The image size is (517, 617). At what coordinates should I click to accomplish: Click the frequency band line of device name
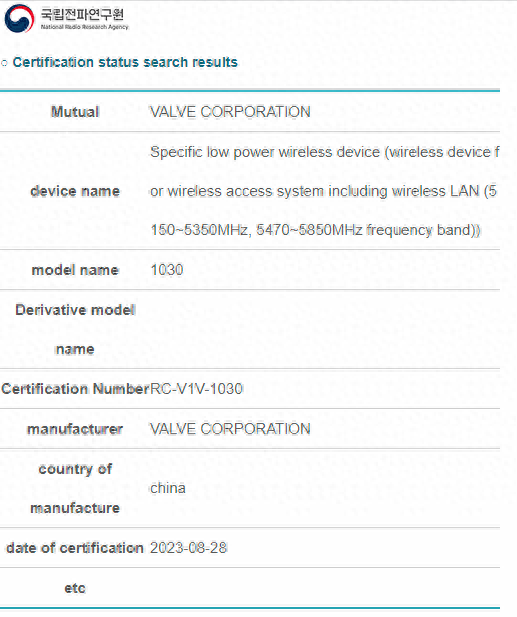coord(315,230)
